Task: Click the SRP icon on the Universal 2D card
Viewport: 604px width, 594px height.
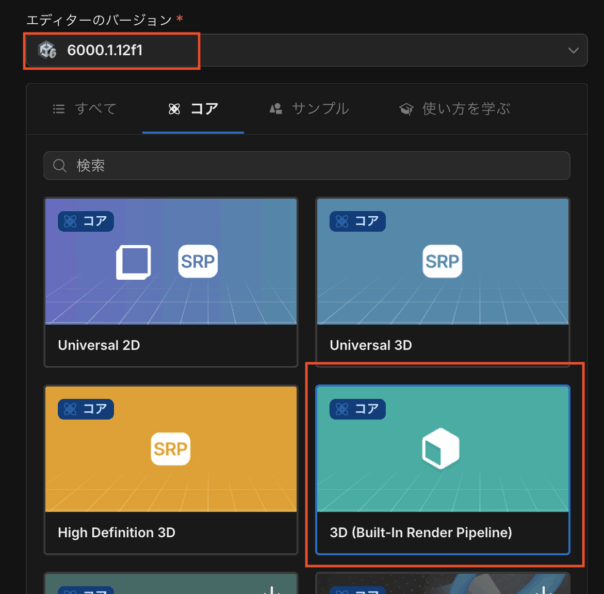Action: click(x=198, y=261)
